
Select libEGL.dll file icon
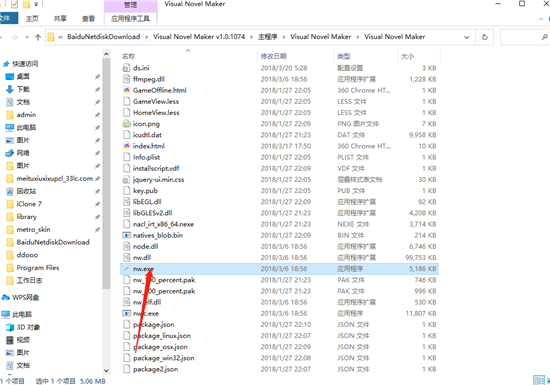pos(126,202)
